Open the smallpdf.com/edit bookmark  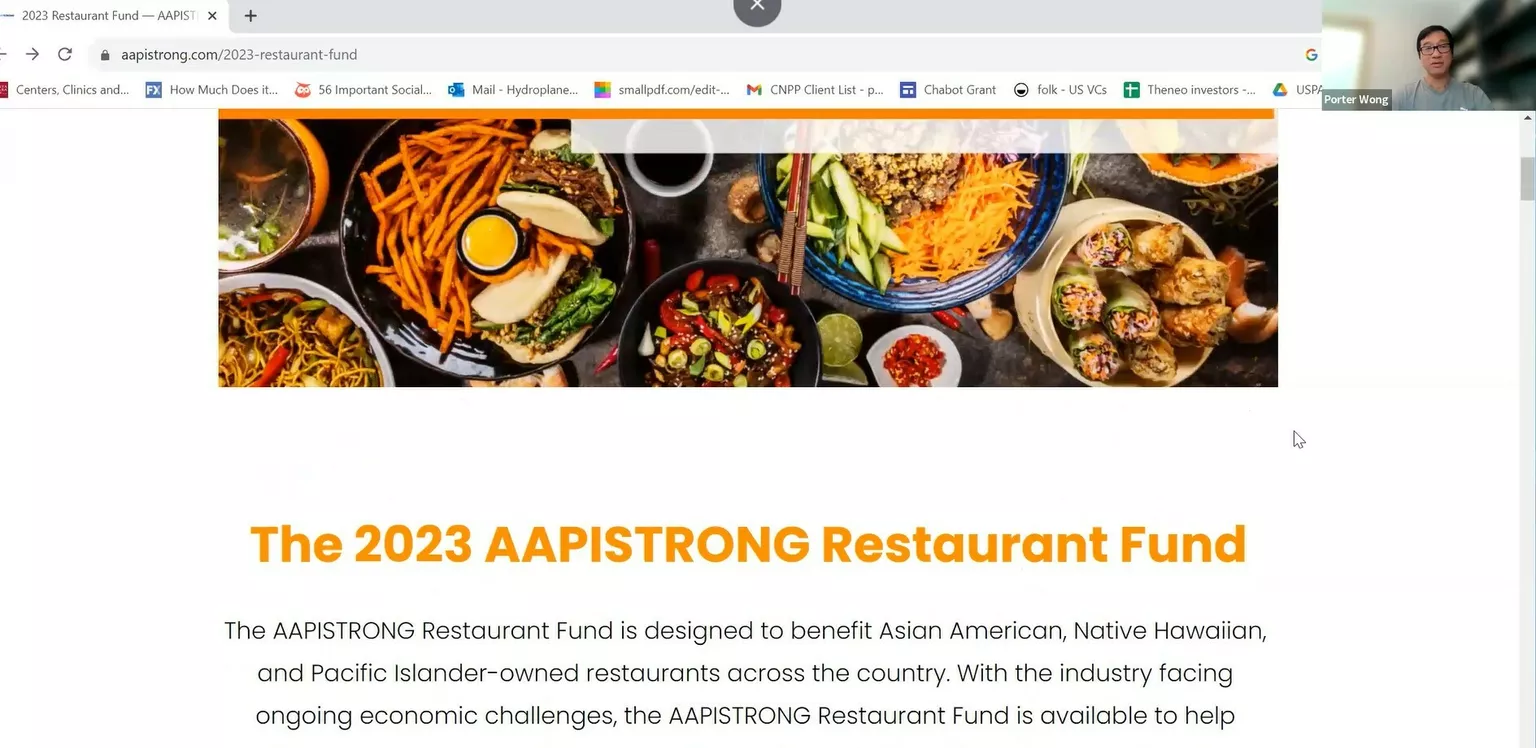(x=662, y=90)
